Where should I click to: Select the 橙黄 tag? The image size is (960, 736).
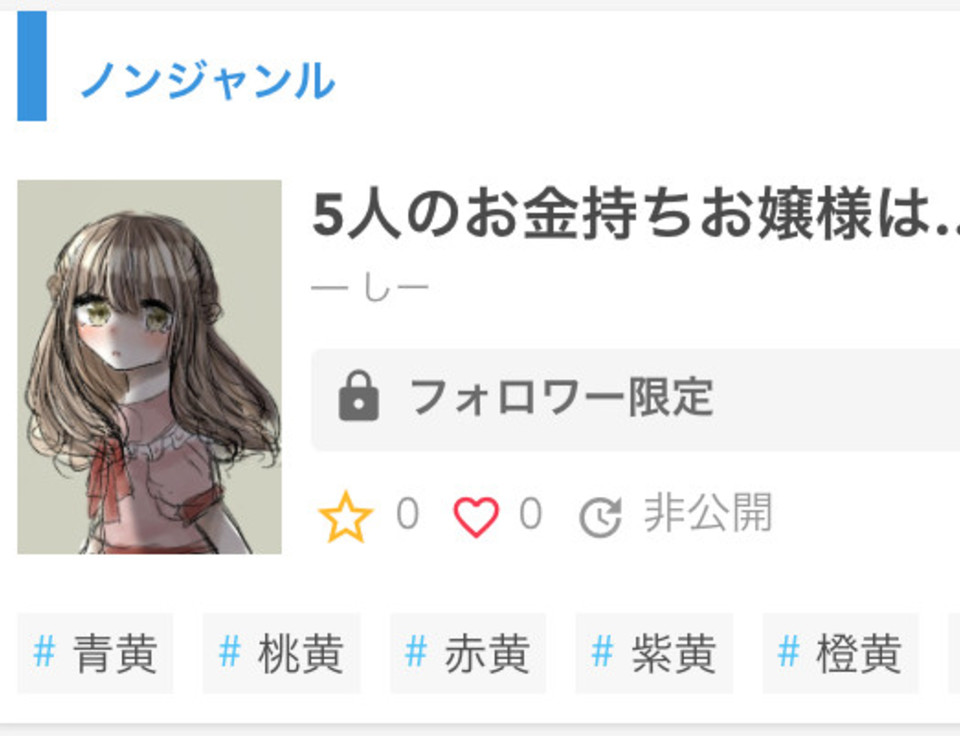coord(841,653)
